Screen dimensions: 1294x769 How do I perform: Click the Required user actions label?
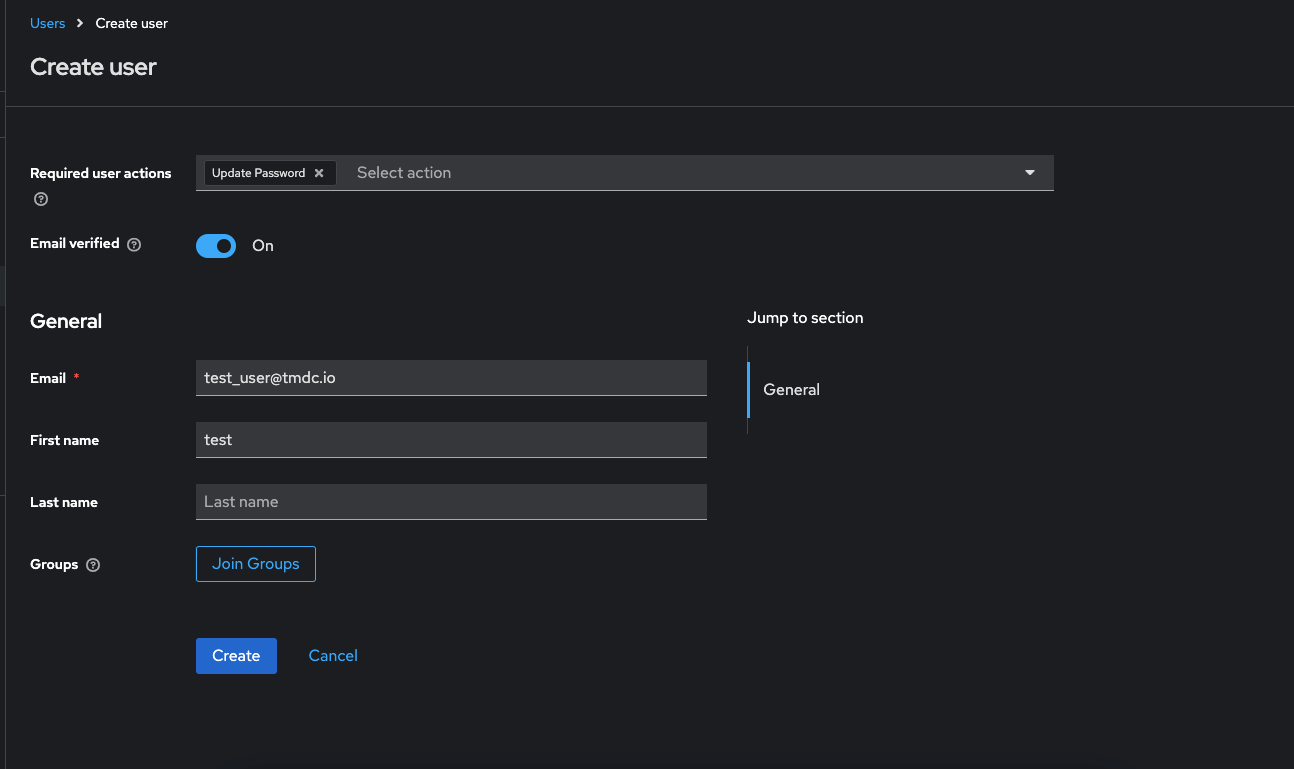point(101,173)
